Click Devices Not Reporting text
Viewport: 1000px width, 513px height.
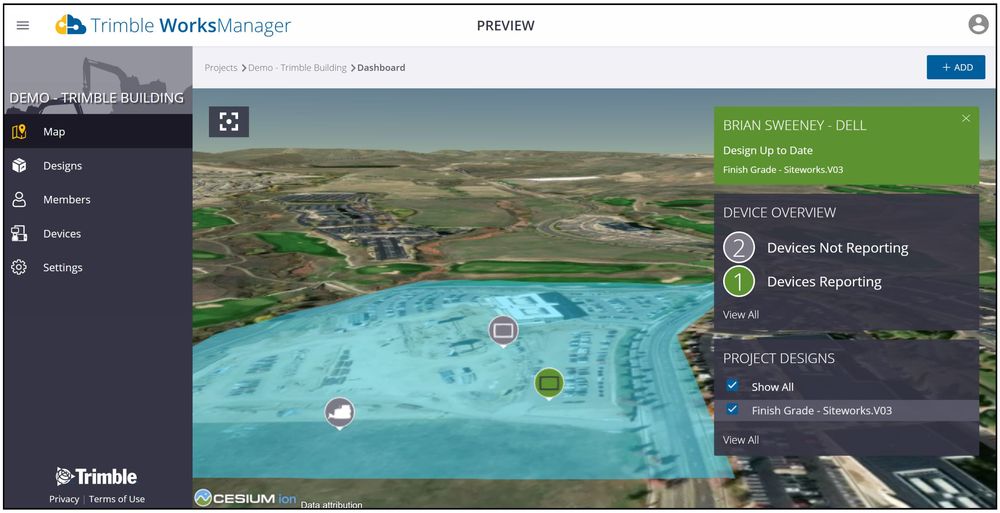click(x=837, y=248)
